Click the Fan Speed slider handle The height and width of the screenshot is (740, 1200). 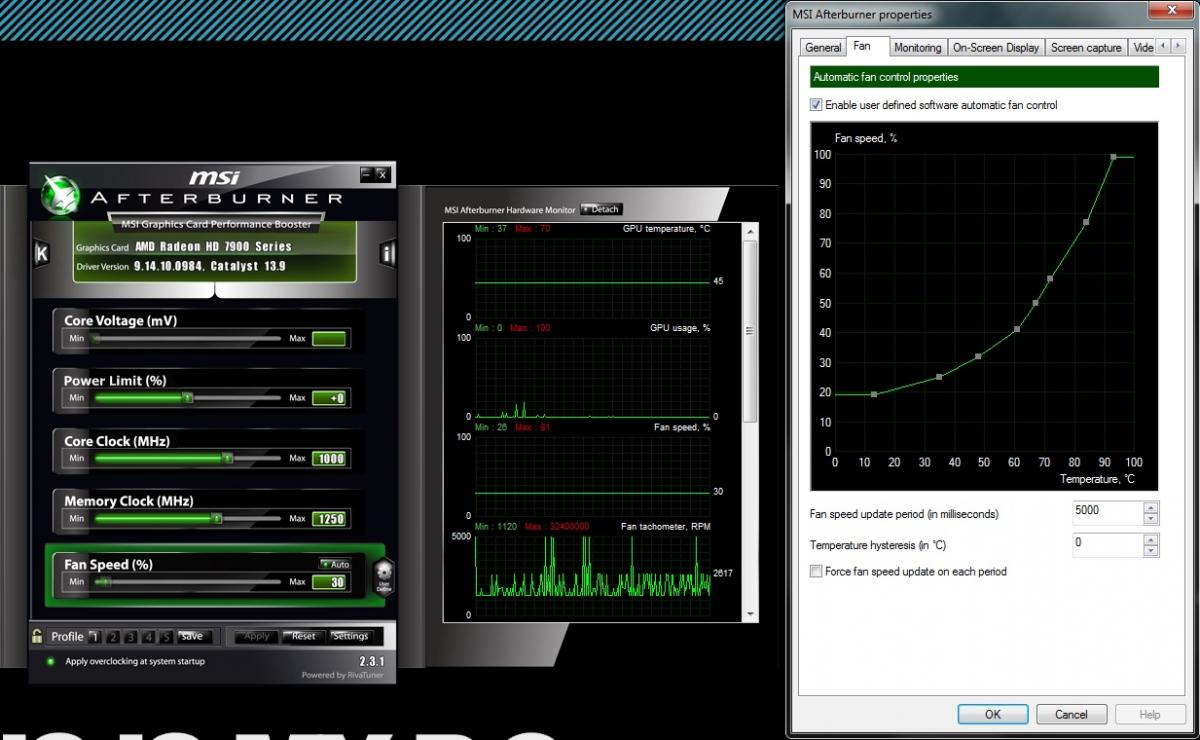click(105, 581)
